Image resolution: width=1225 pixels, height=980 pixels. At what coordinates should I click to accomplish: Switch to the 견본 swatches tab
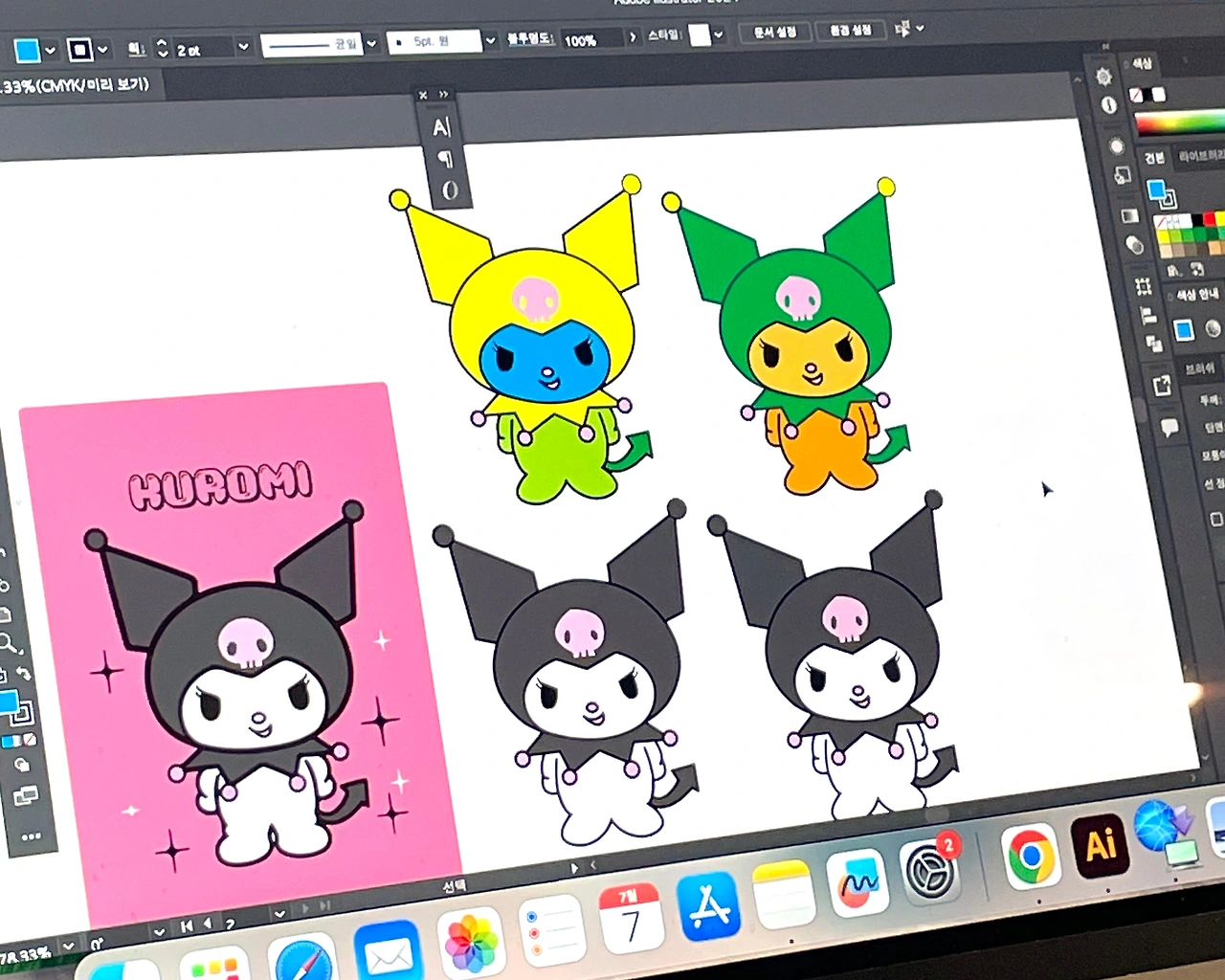pos(1156,158)
